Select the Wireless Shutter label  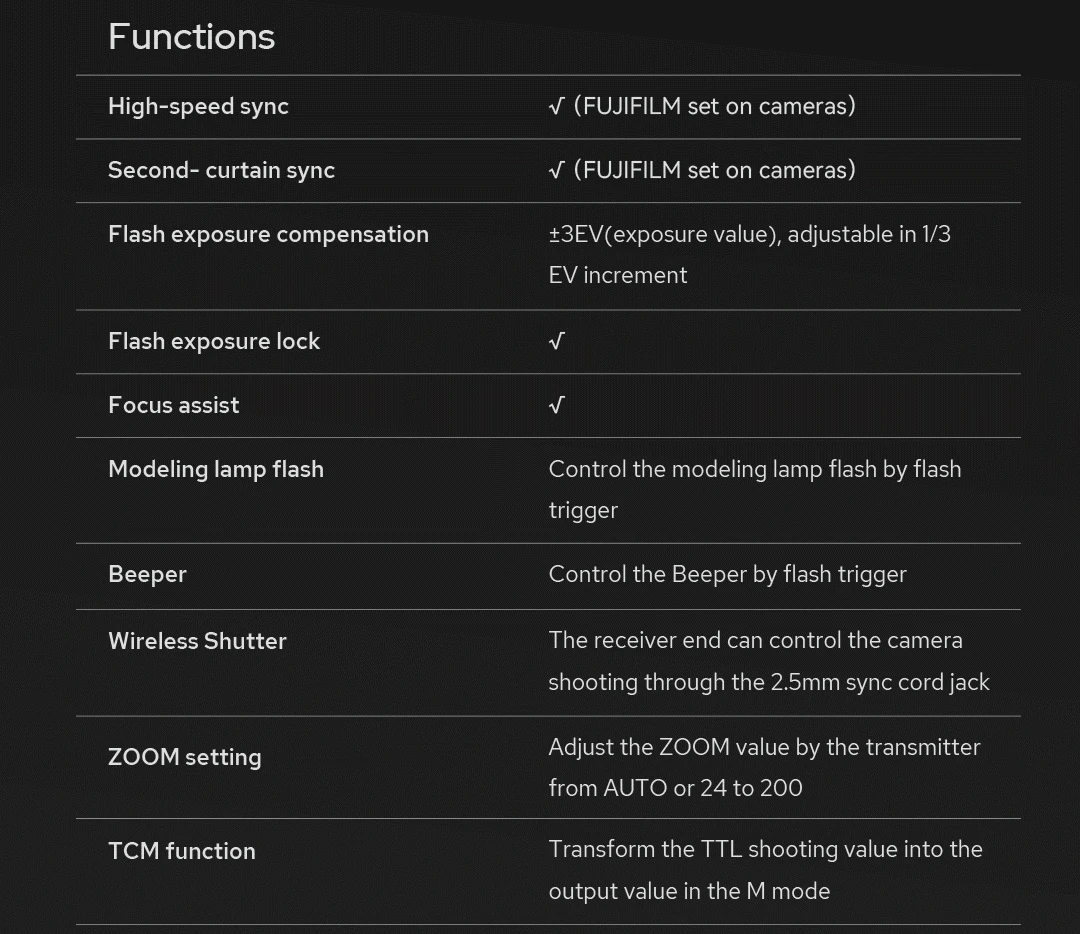197,641
